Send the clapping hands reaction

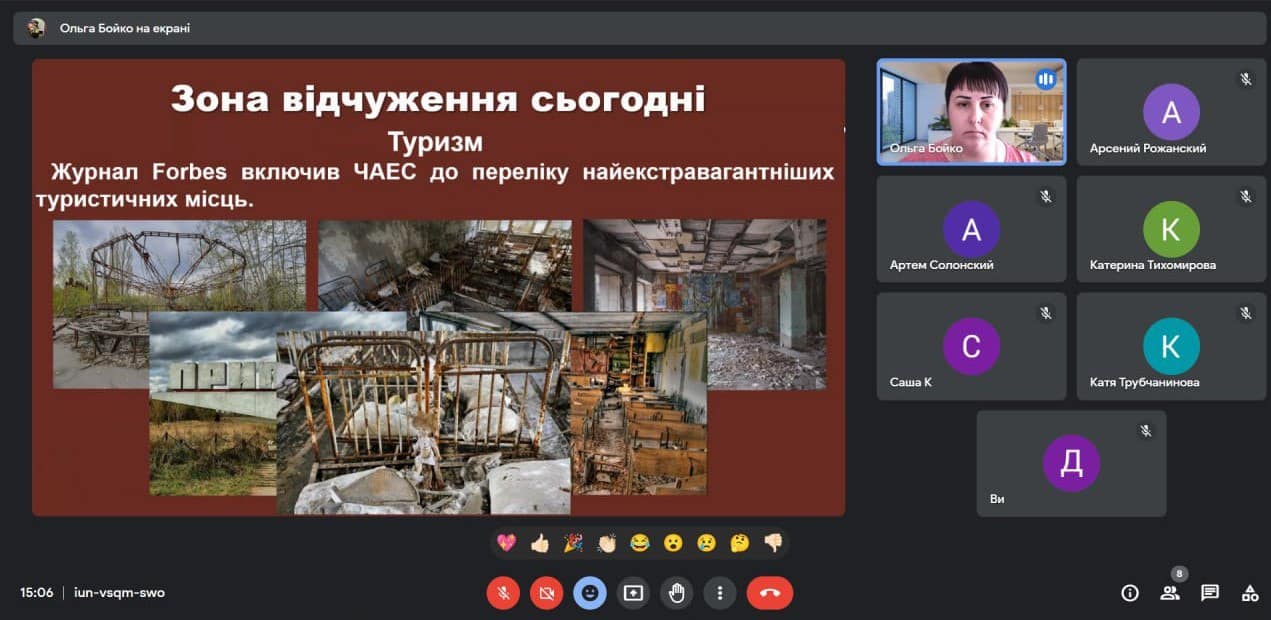pyautogui.click(x=607, y=543)
